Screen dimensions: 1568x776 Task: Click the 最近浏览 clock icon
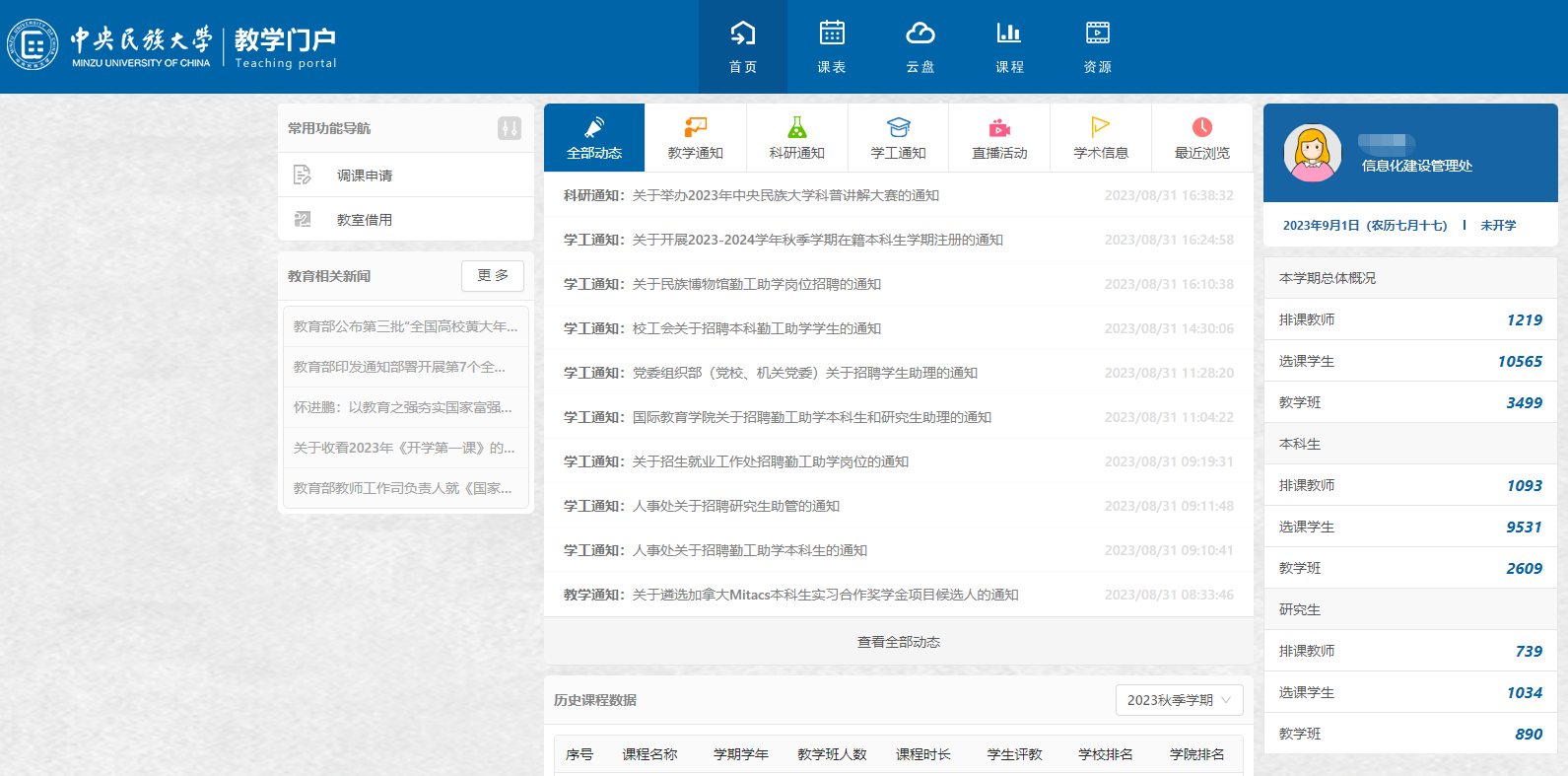click(1202, 127)
